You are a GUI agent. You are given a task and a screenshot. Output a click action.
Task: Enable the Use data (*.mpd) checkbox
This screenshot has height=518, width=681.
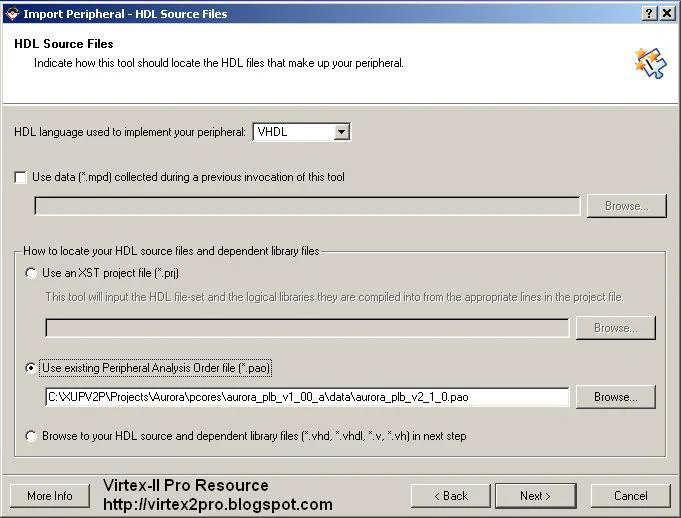(21, 177)
